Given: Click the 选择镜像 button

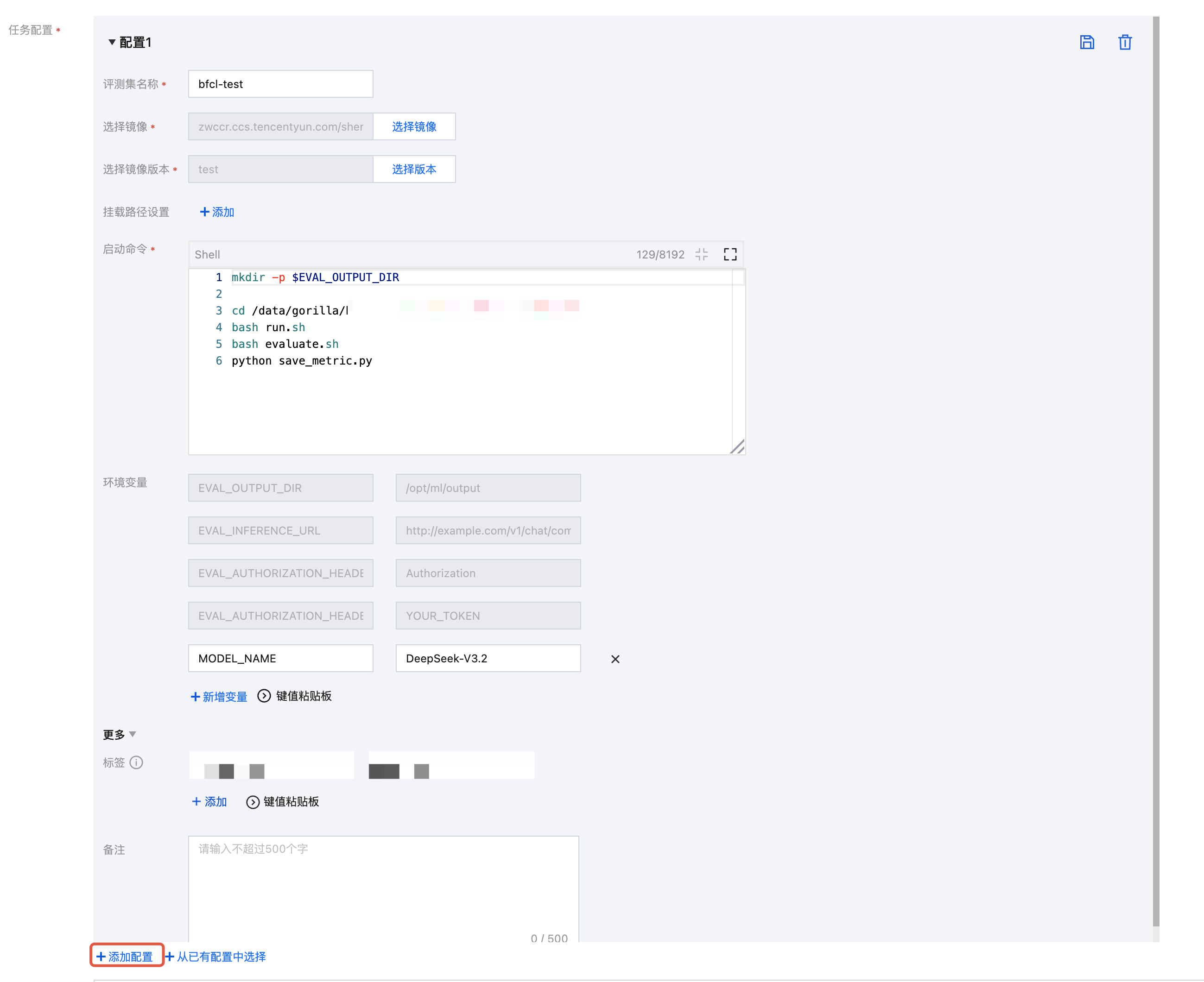Looking at the screenshot, I should pyautogui.click(x=413, y=127).
